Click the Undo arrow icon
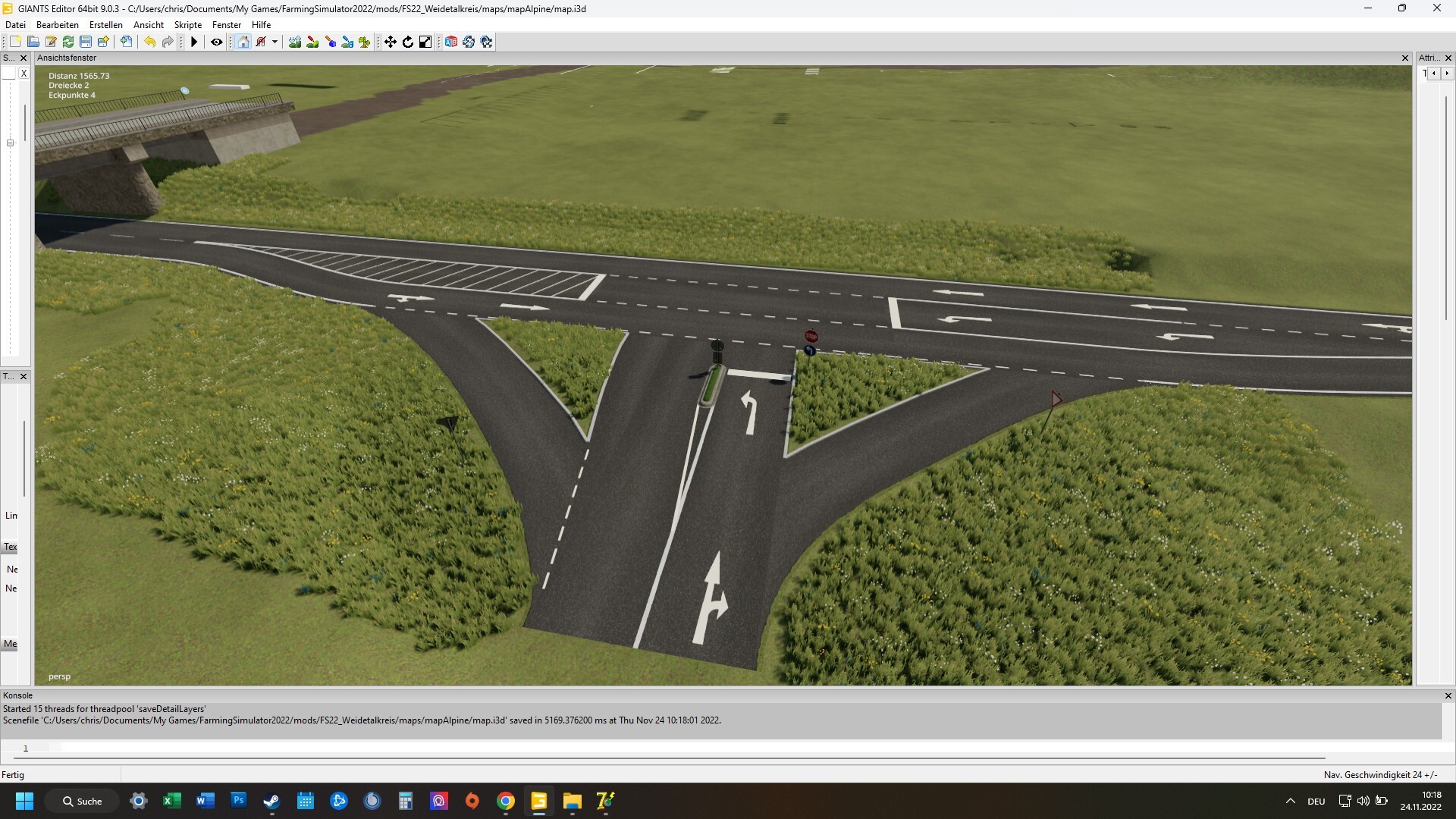 pos(149,42)
